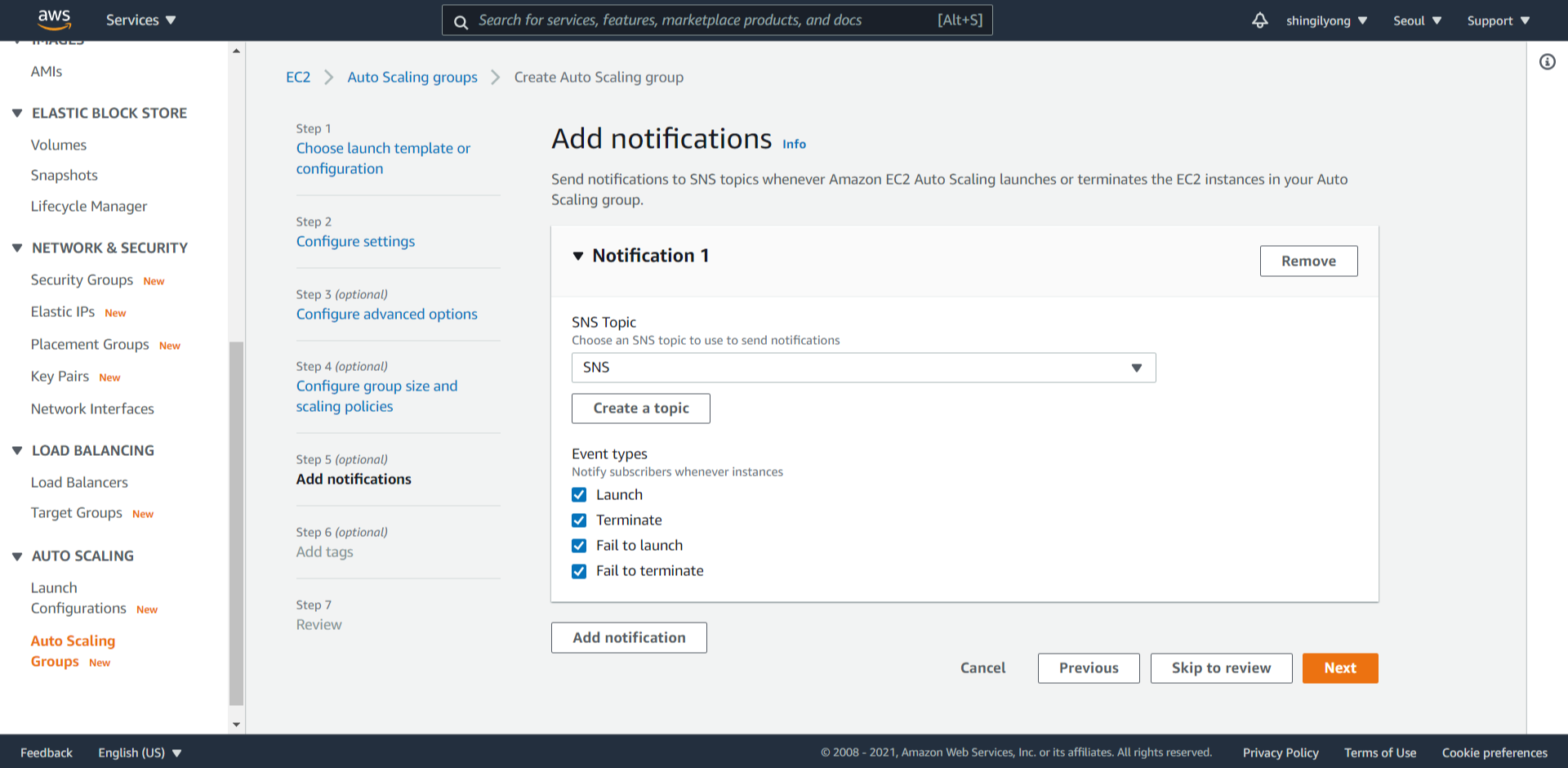
Task: Open the notifications bell icon
Action: [1259, 20]
